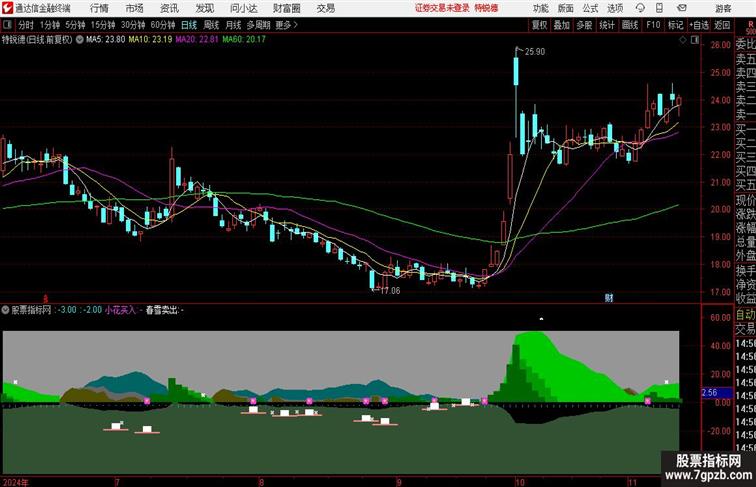Click the mobile phone icon in the top bar
This screenshot has width=756, height=487.
[x=659, y=8]
